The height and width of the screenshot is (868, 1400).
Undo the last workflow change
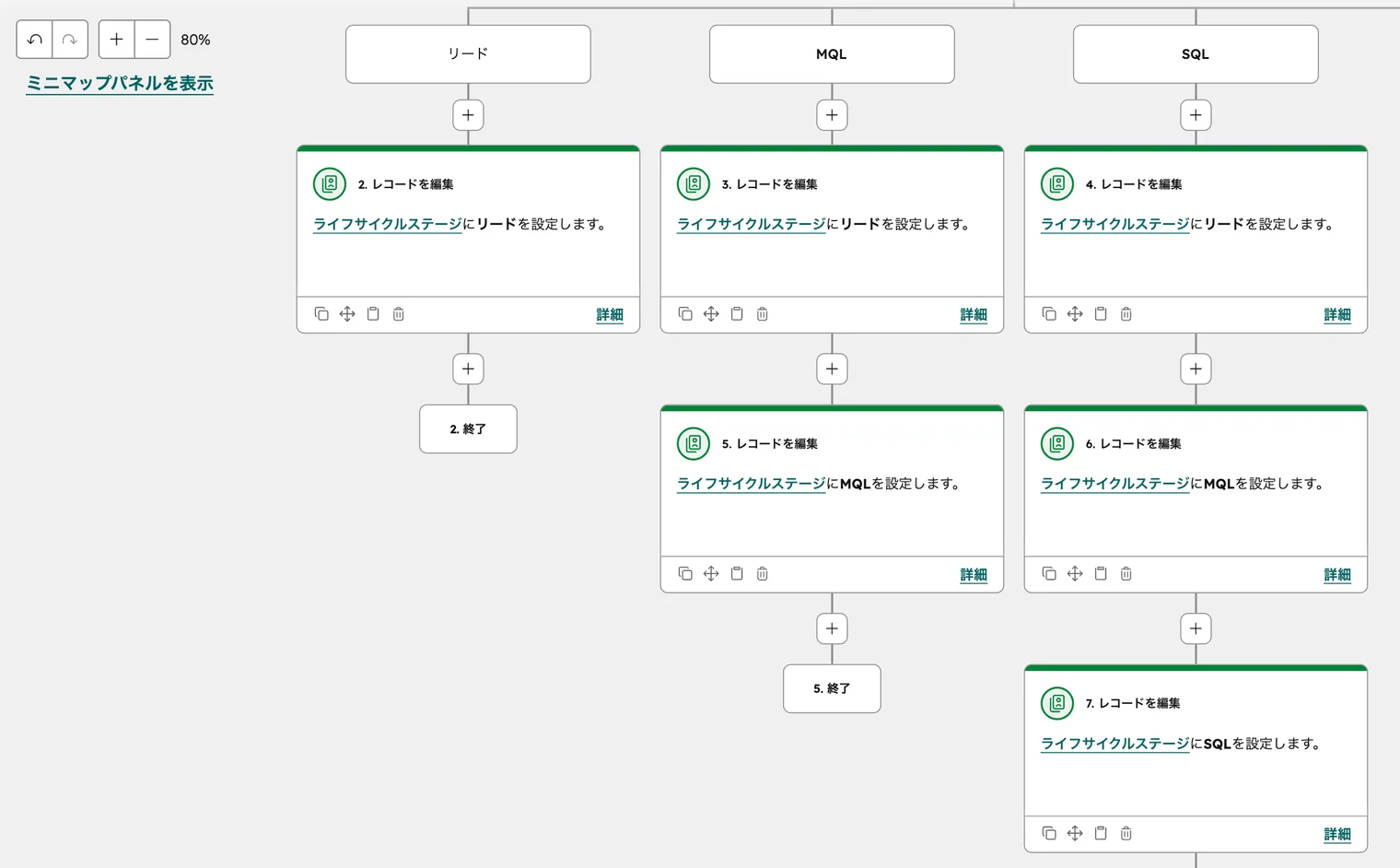pyautogui.click(x=34, y=40)
